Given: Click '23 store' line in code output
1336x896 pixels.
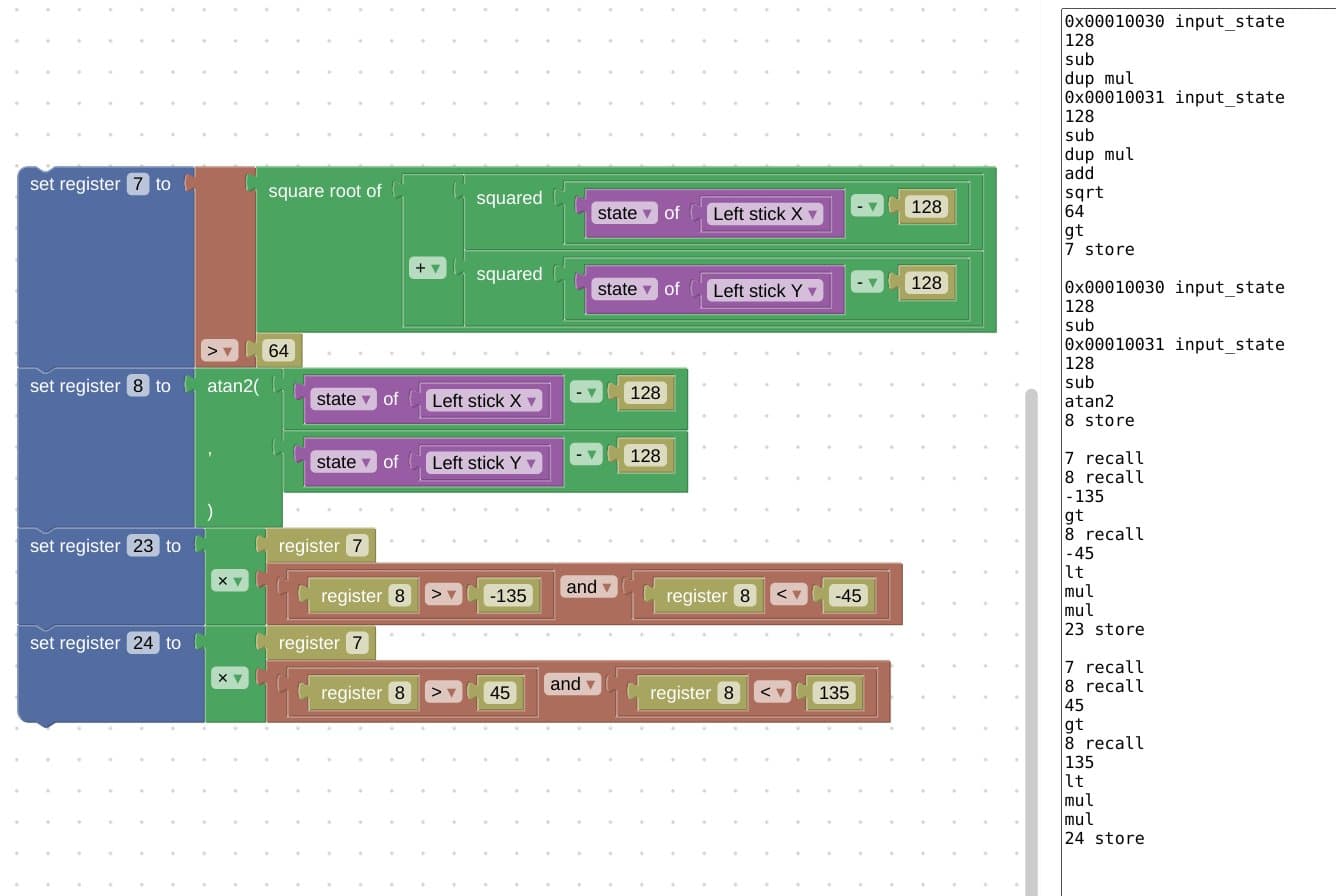Looking at the screenshot, I should click(1105, 629).
